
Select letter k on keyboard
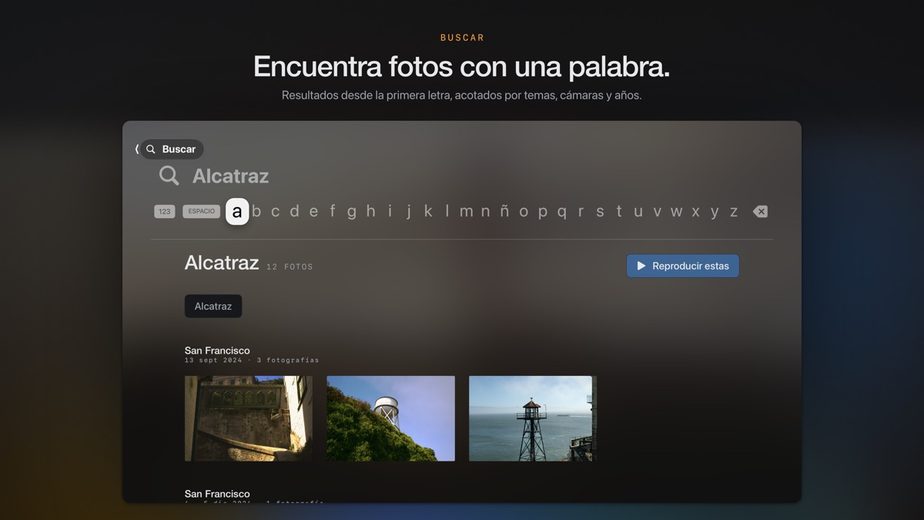428,211
